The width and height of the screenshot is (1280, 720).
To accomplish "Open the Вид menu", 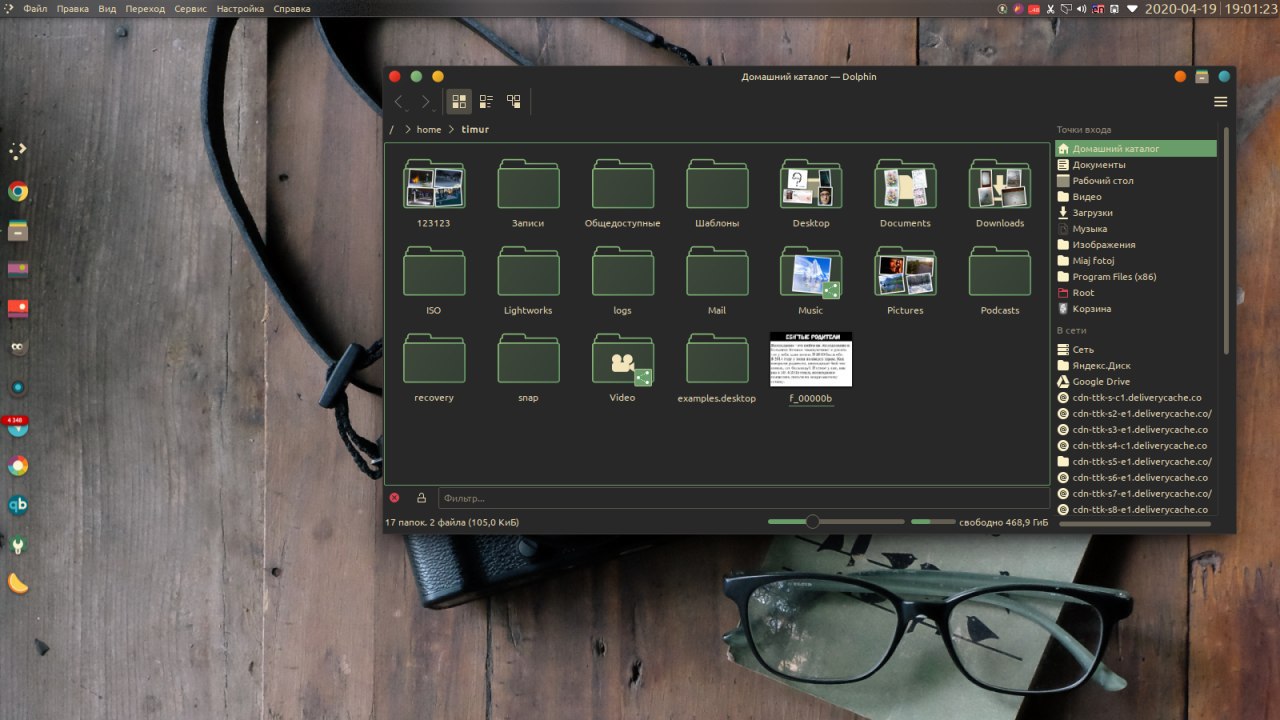I will point(107,9).
